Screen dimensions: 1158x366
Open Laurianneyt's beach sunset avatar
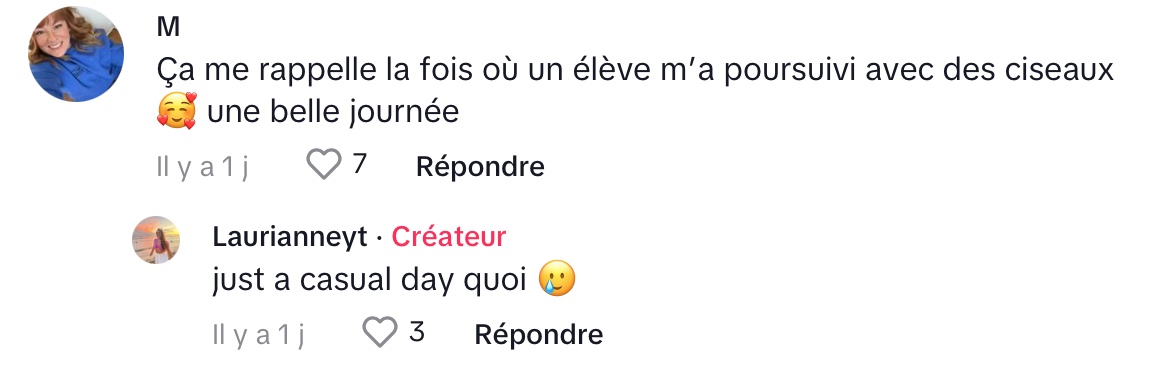156,240
